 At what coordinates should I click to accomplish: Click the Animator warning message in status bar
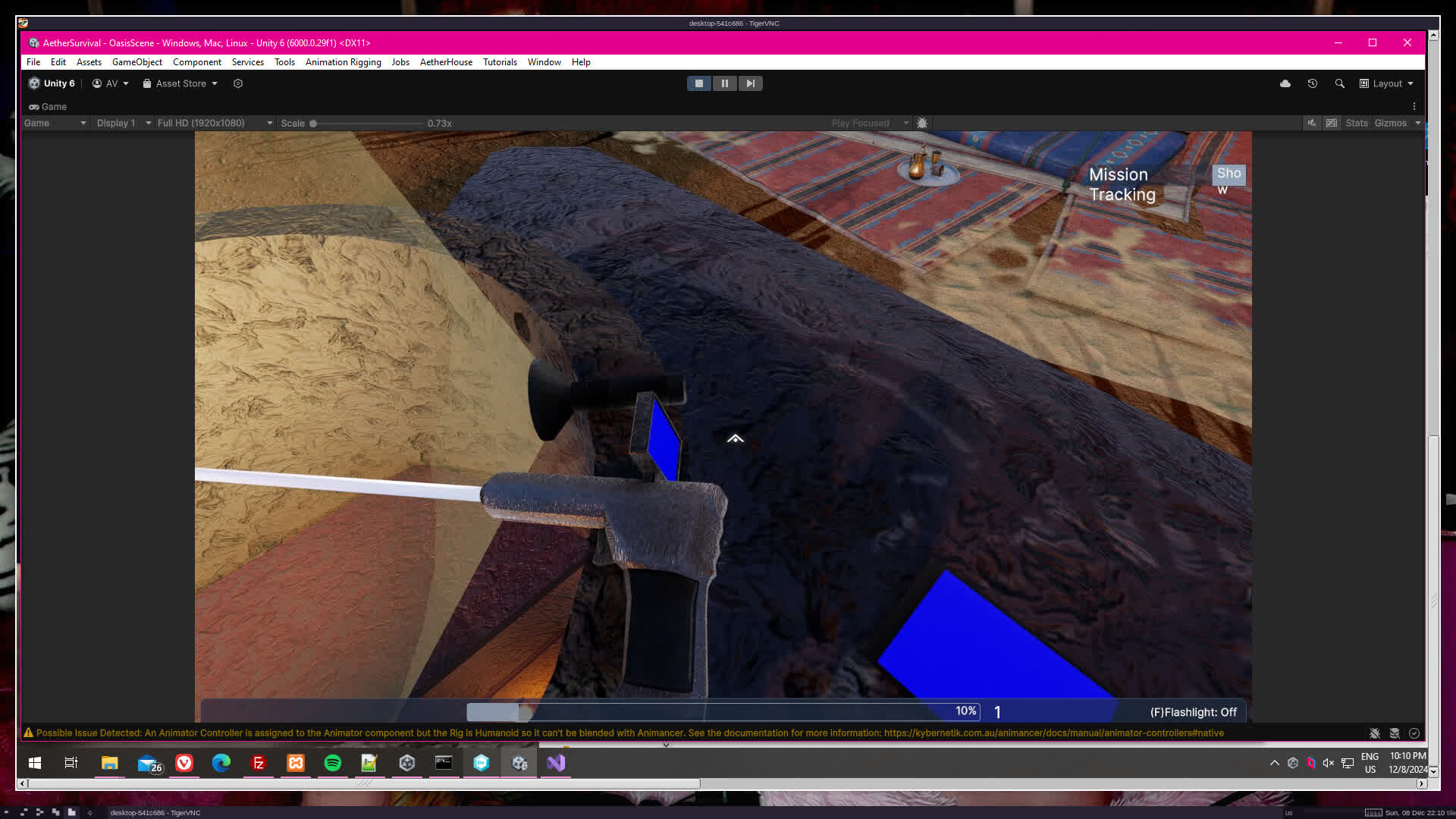pyautogui.click(x=629, y=733)
